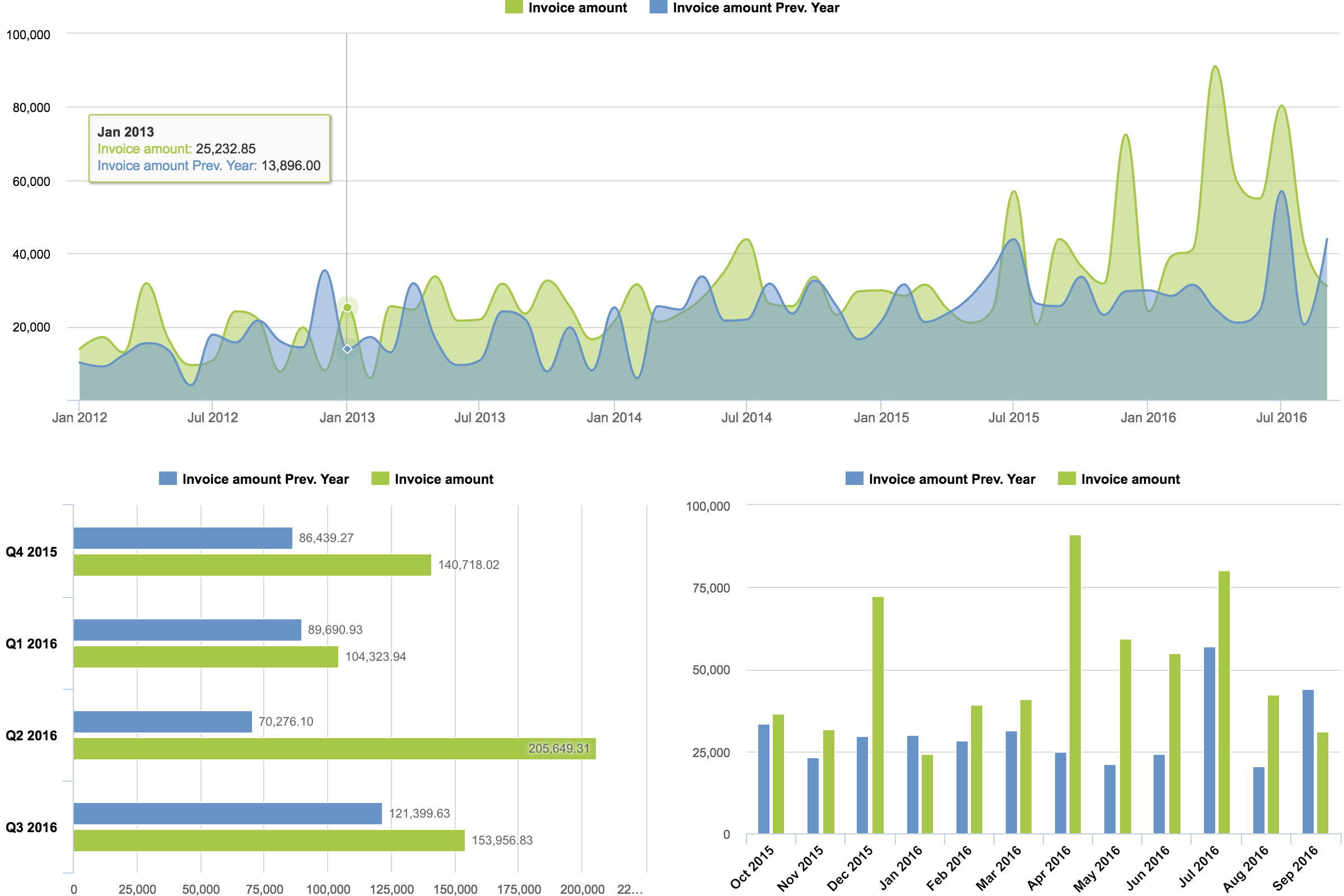
Task: Click green Invoice amount swatch in monthly column legend
Action: (1066, 478)
